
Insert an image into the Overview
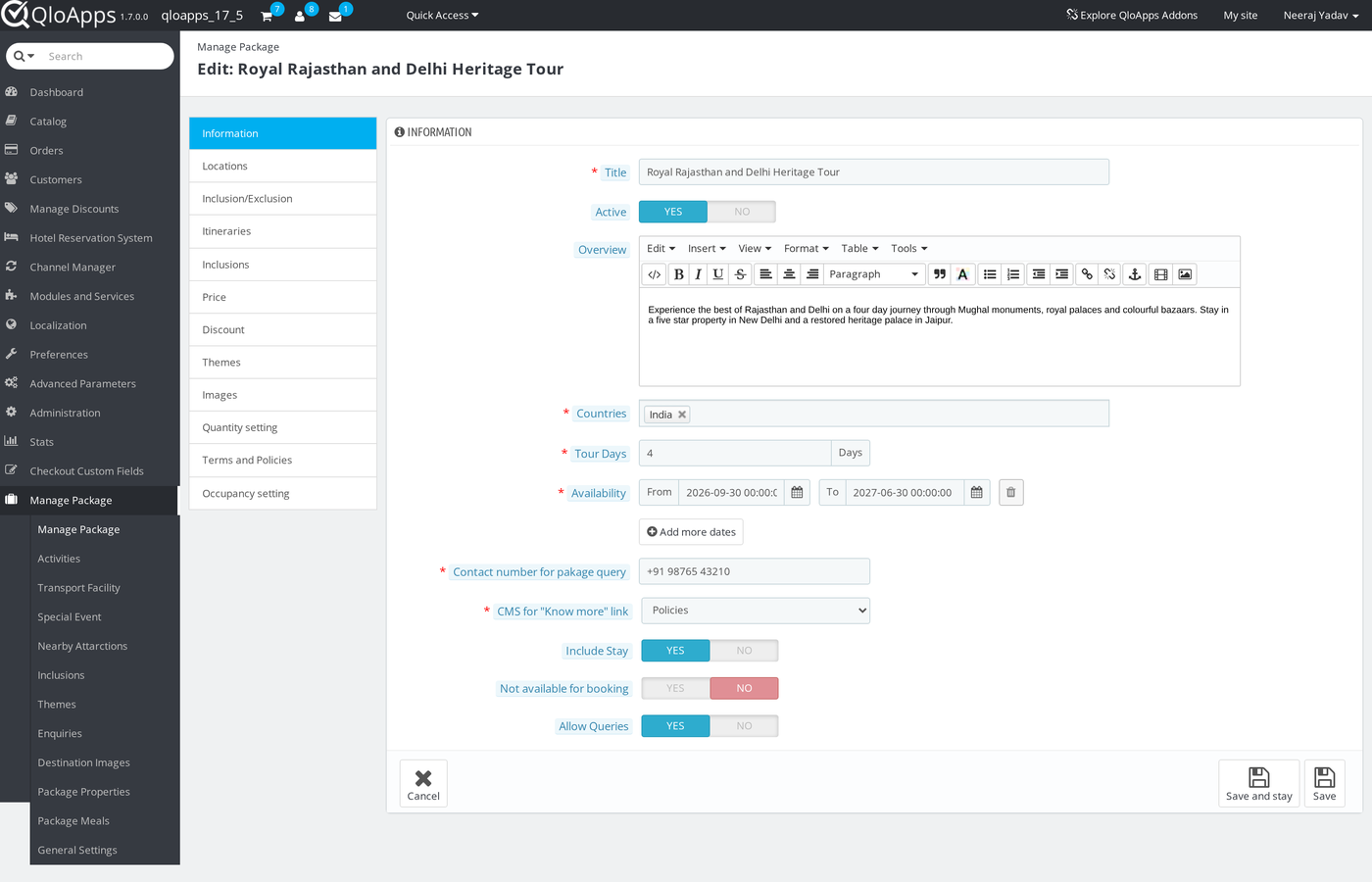[x=1185, y=274]
